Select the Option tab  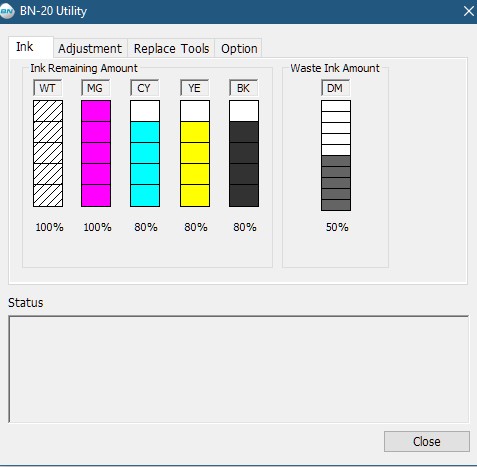pos(239,49)
